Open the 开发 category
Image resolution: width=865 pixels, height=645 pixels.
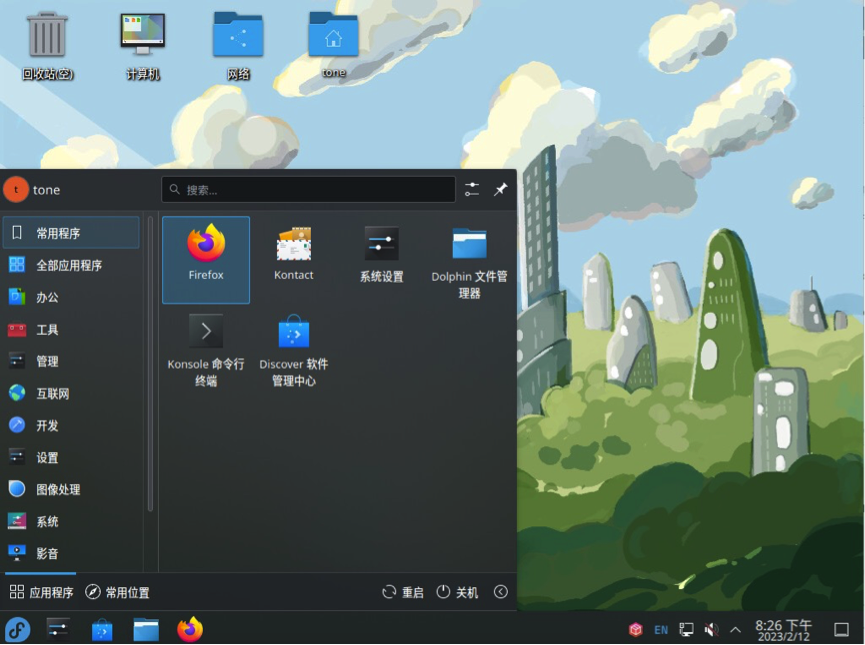point(72,425)
